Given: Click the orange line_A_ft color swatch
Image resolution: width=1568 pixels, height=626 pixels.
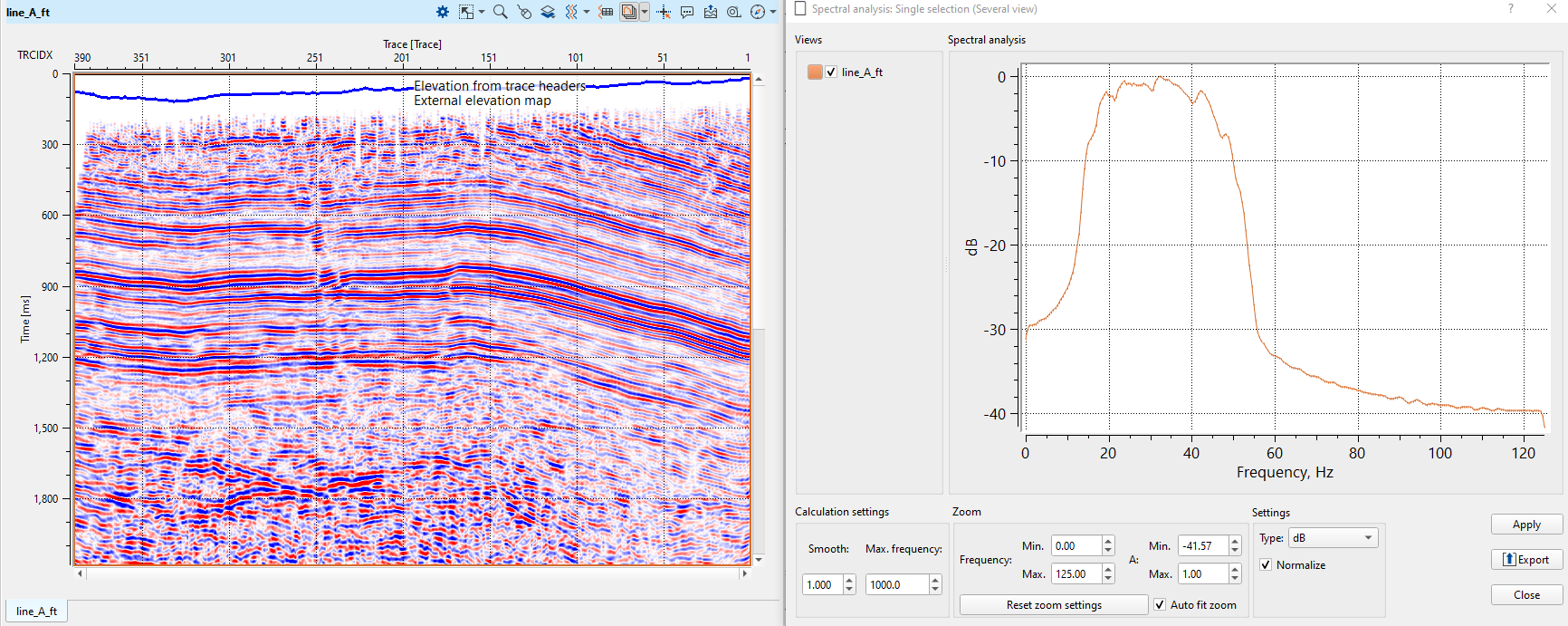Looking at the screenshot, I should 815,72.
